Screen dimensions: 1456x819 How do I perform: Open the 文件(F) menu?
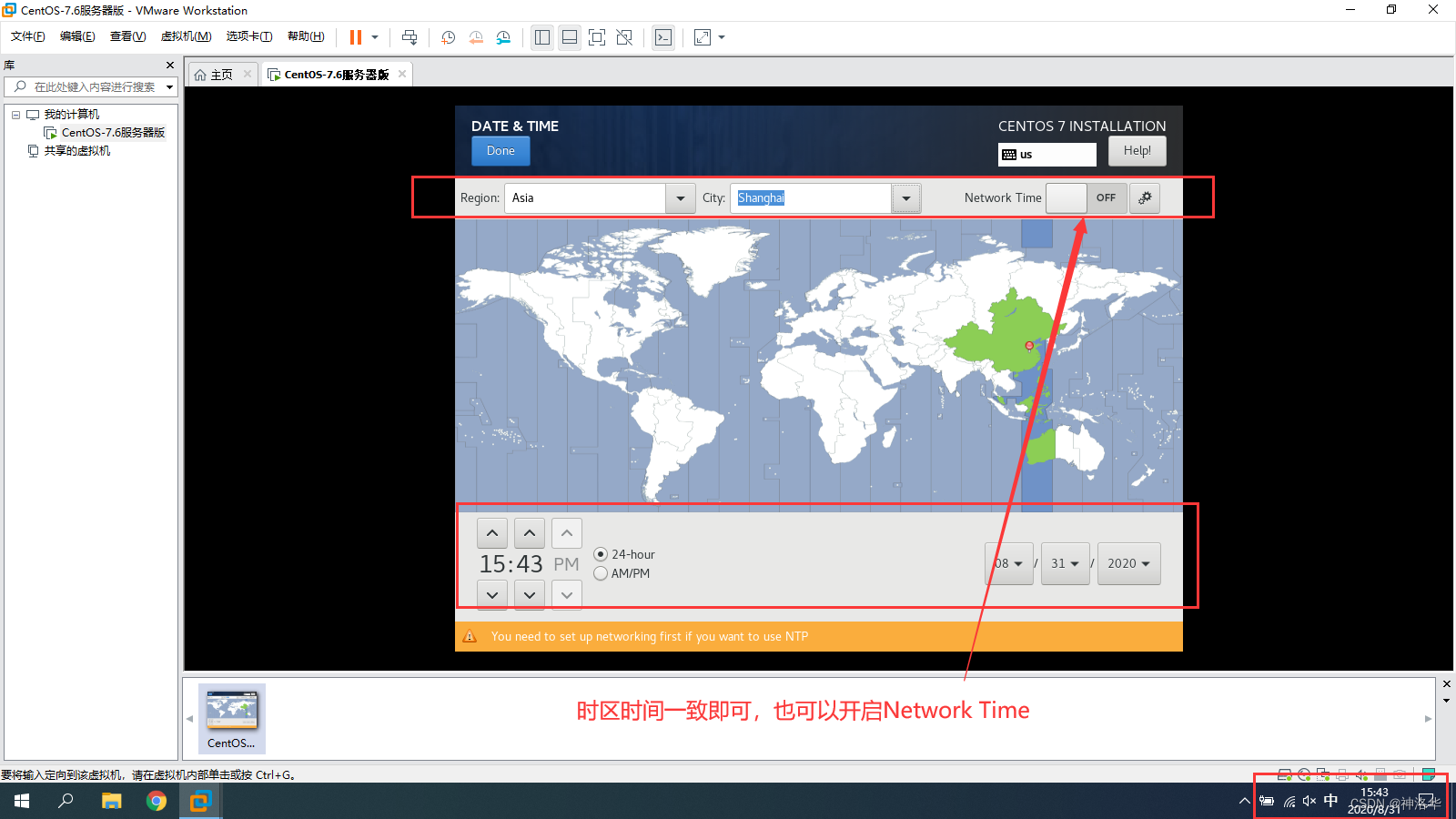point(28,36)
